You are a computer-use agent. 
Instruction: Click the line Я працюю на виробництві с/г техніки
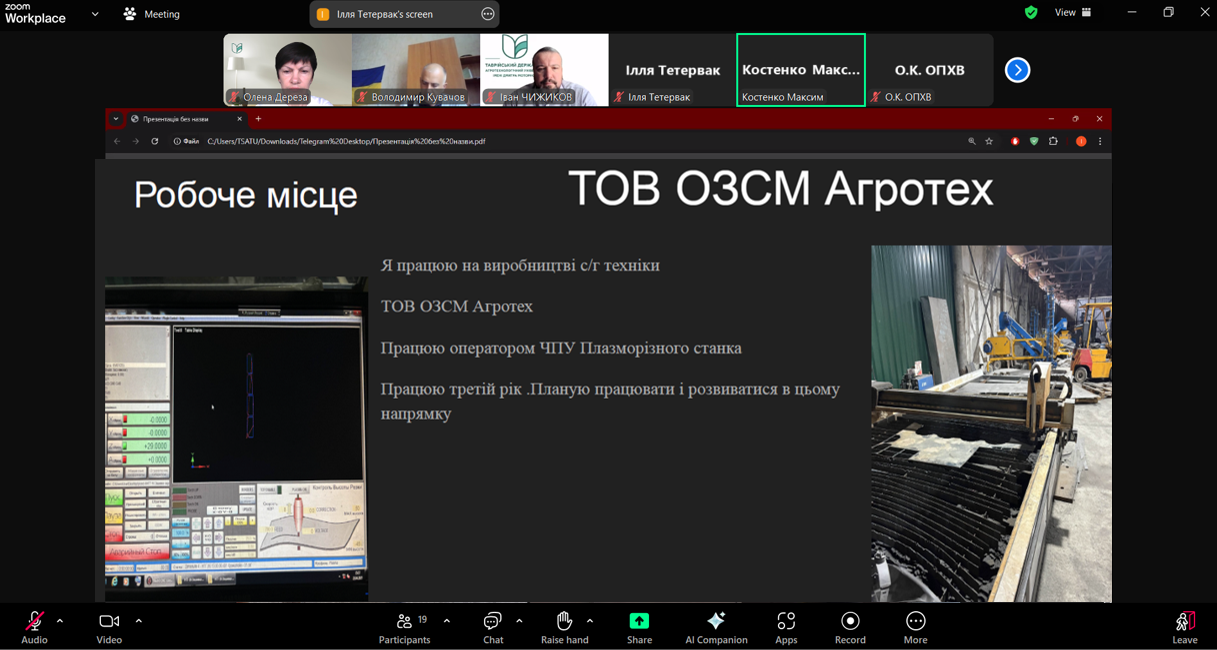[520, 265]
